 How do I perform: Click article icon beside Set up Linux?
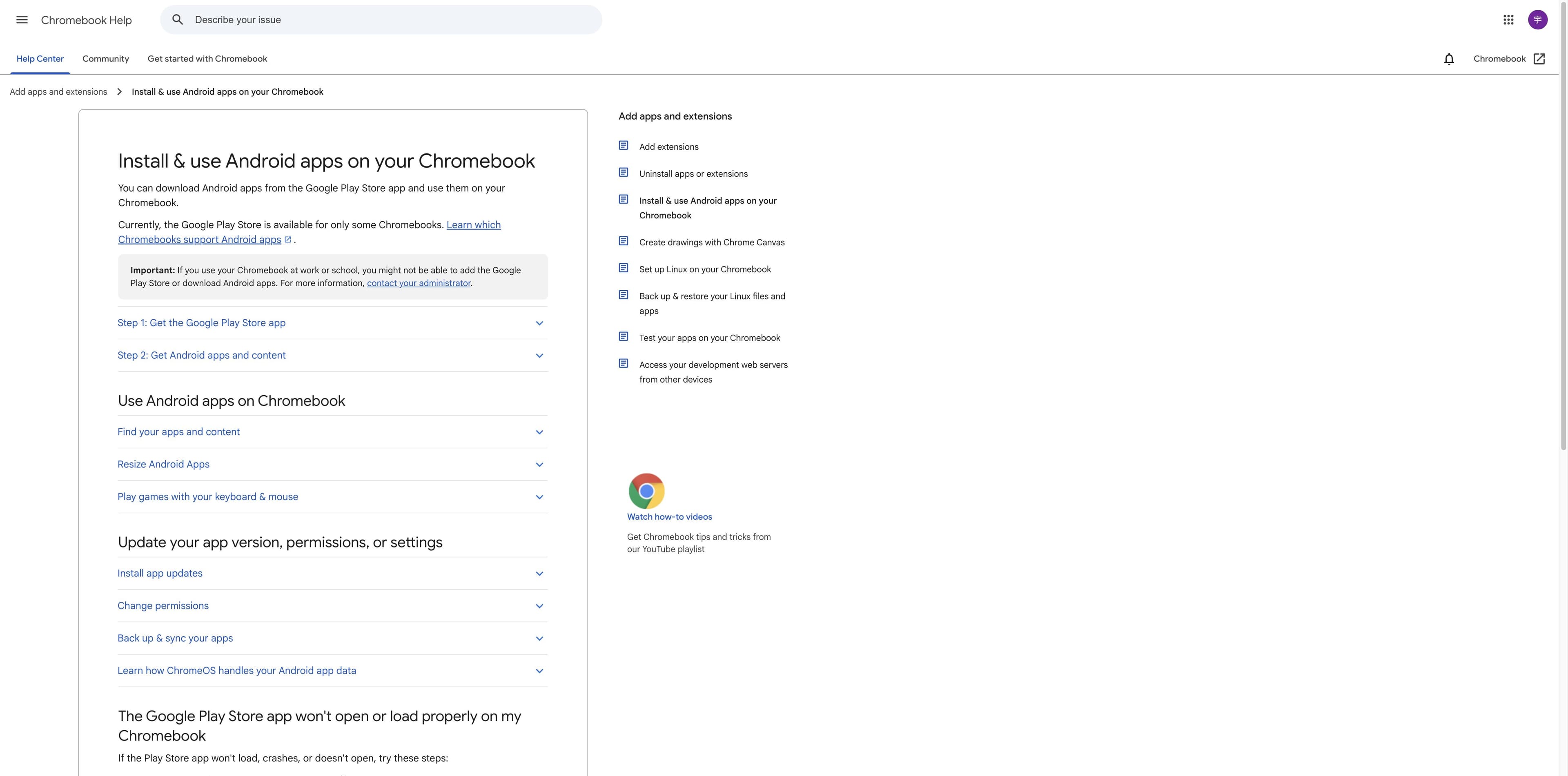[623, 268]
